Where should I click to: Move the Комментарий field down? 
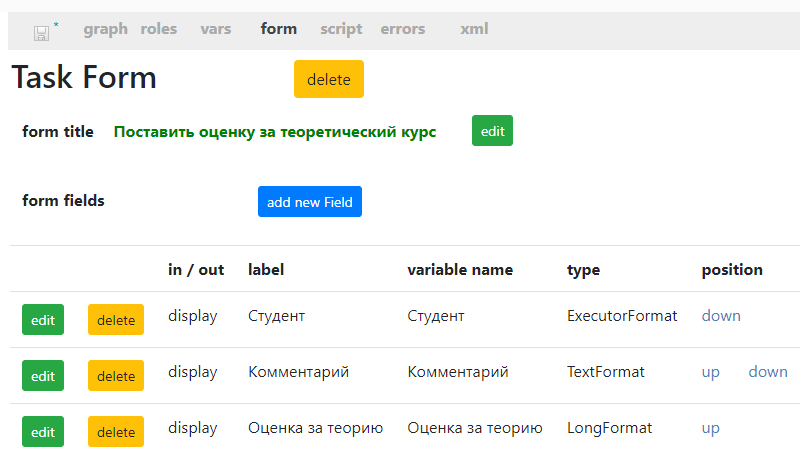click(768, 372)
